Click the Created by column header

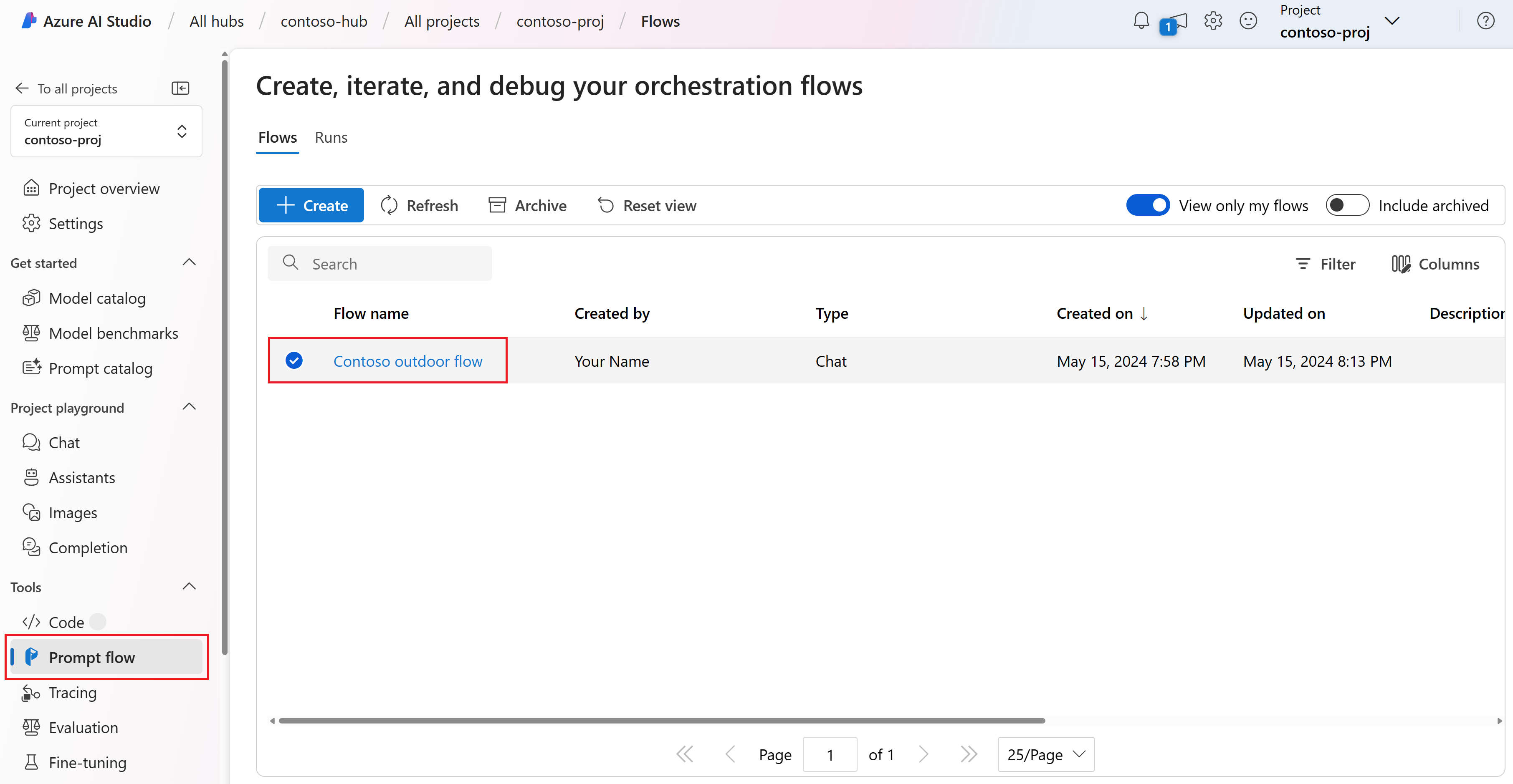pos(612,313)
